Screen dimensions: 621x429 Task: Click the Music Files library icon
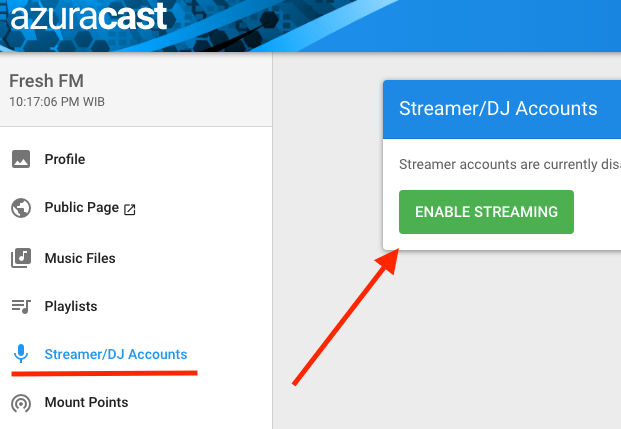pyautogui.click(x=21, y=258)
